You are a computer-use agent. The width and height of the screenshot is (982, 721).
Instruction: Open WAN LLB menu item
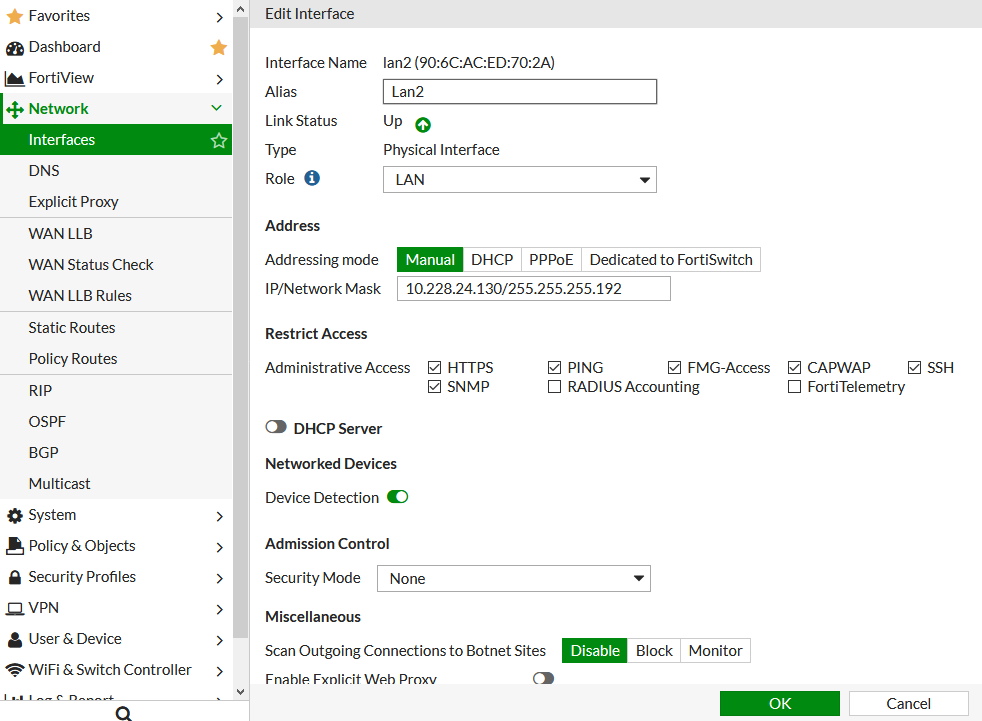click(116, 234)
